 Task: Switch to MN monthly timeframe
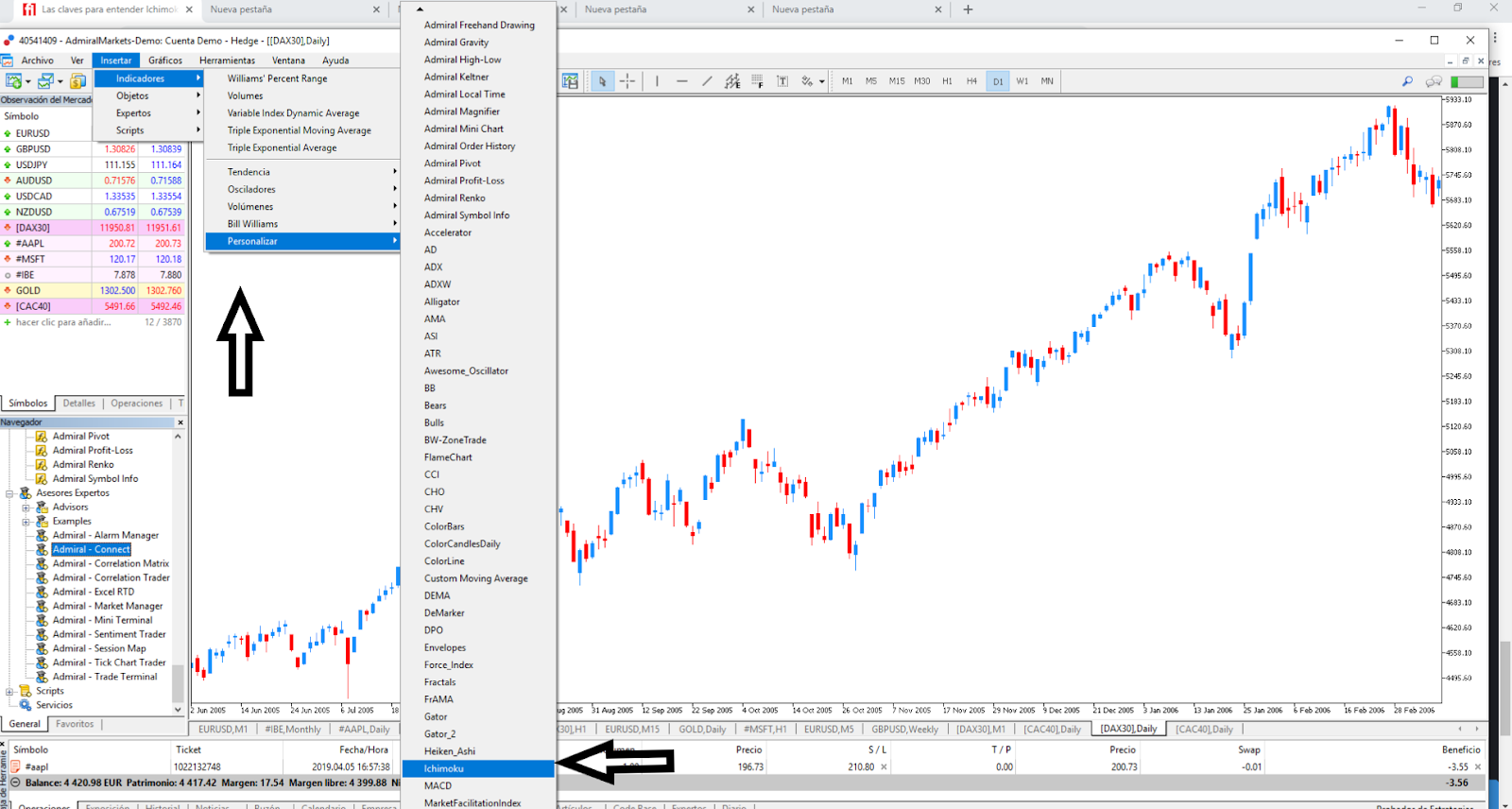(1047, 81)
